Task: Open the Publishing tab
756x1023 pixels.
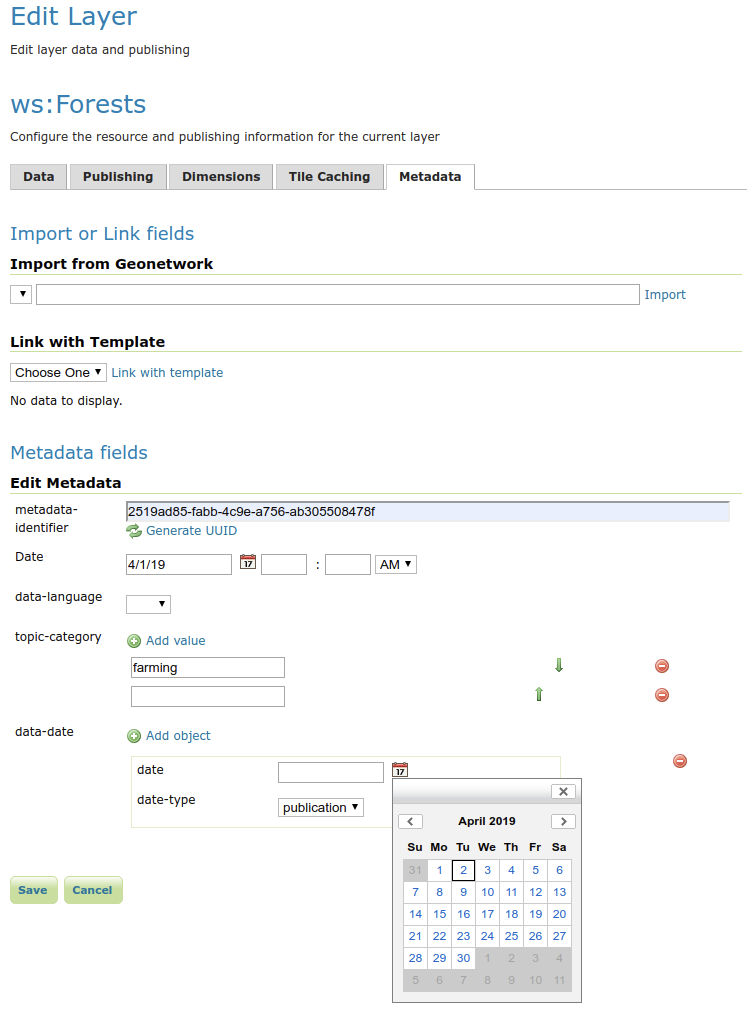Action: coord(118,177)
